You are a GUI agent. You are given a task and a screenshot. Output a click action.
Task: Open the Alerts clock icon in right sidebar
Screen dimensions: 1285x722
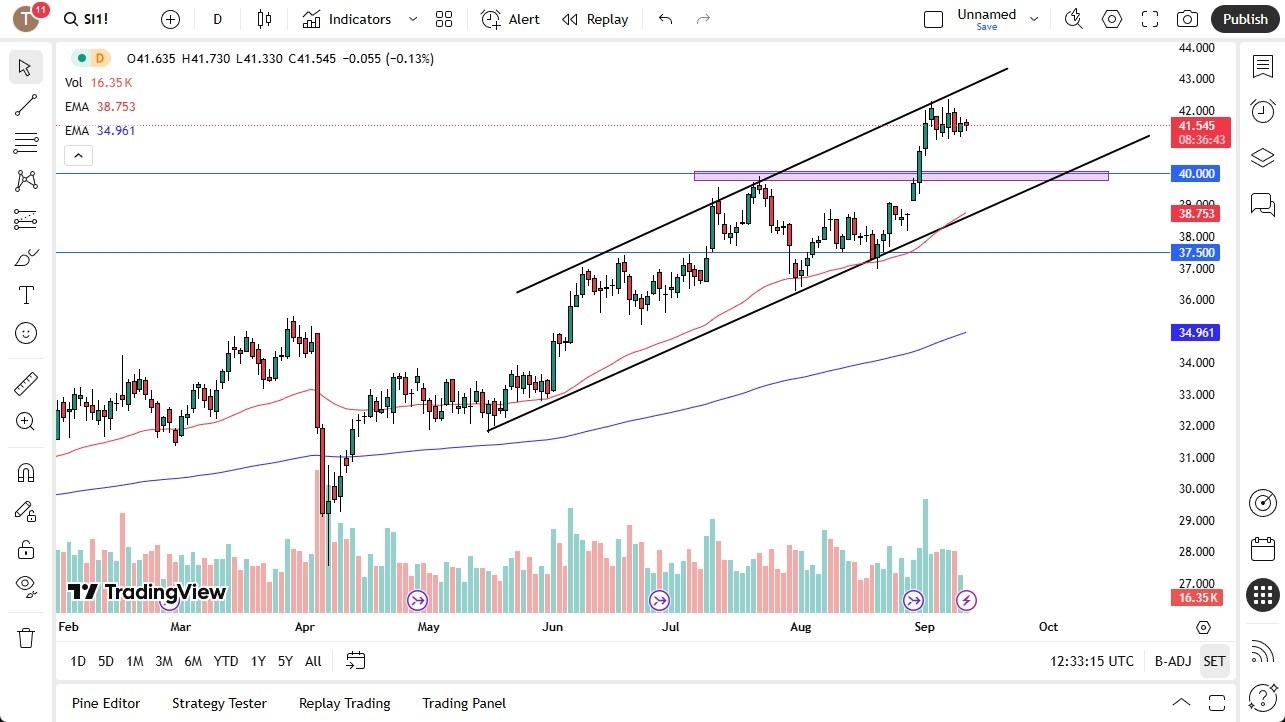pos(1263,111)
